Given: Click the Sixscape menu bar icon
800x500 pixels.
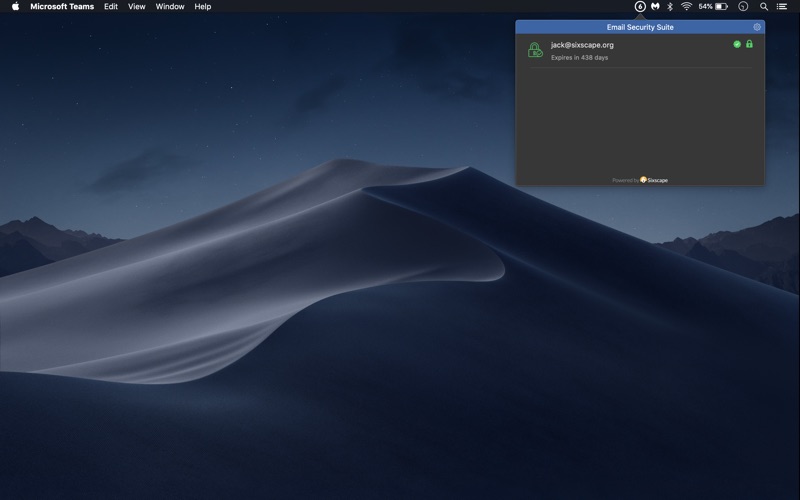Looking at the screenshot, I should [640, 7].
